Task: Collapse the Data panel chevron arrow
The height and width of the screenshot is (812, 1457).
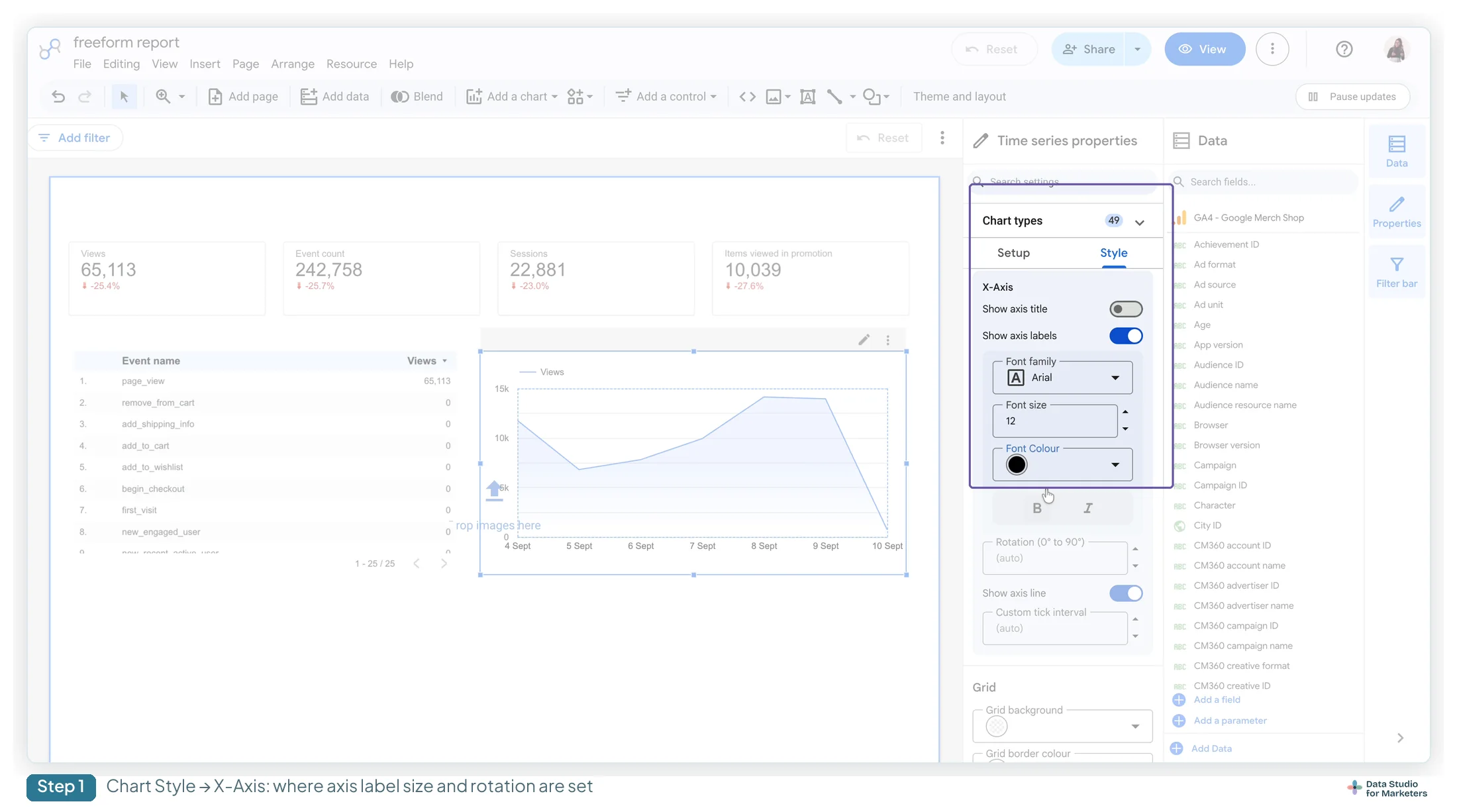Action: 1400,738
